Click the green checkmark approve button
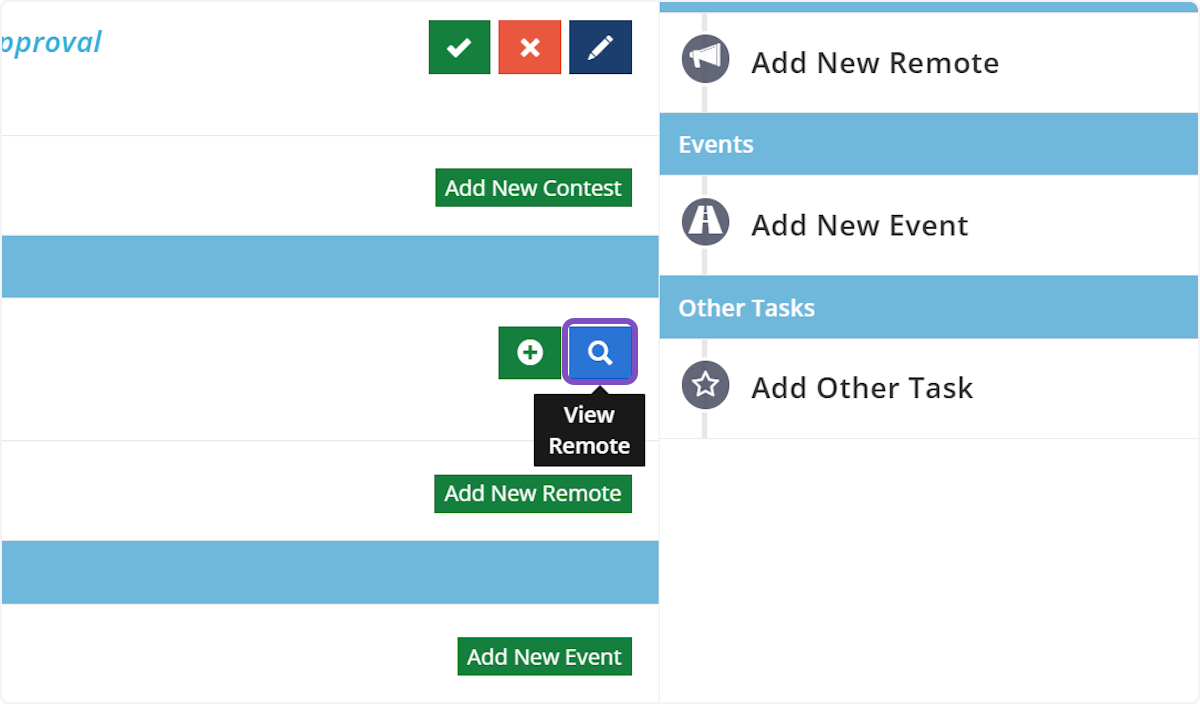1200x704 pixels. pos(459,47)
